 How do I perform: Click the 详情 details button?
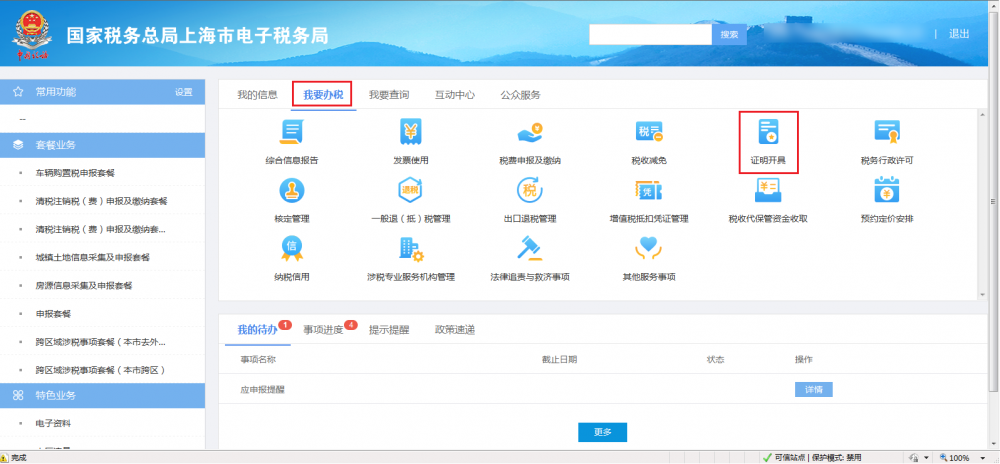pos(813,389)
